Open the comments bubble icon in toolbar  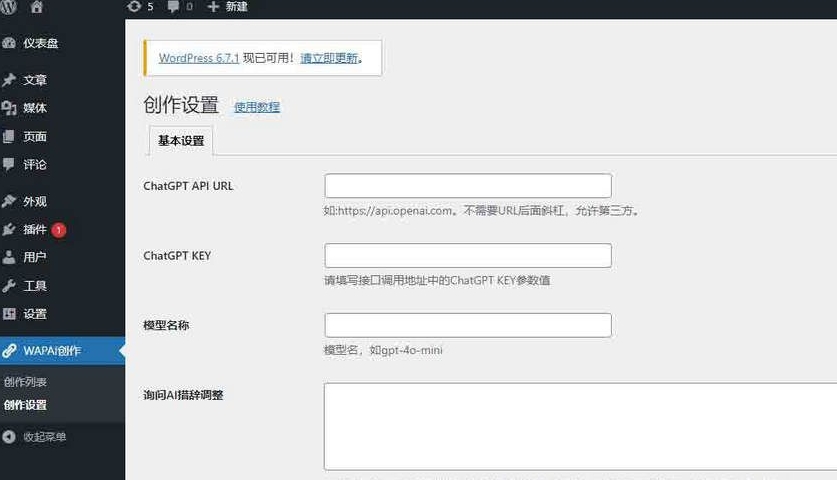(180, 6)
